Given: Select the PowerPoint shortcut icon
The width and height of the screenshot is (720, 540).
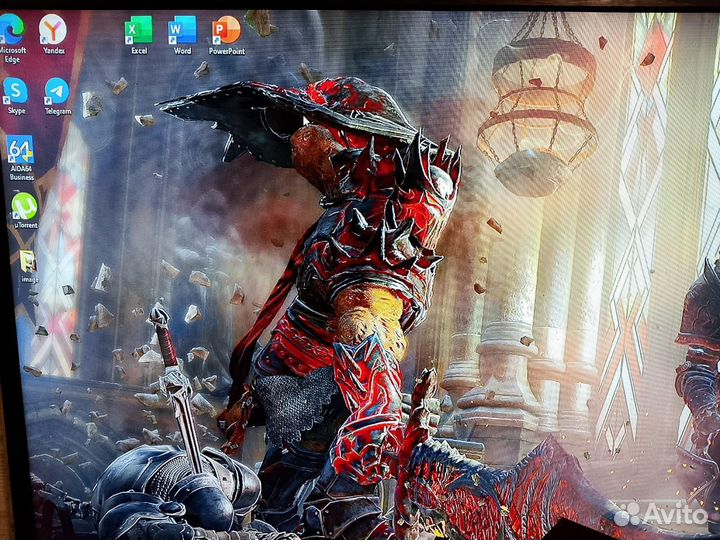Looking at the screenshot, I should 226,30.
